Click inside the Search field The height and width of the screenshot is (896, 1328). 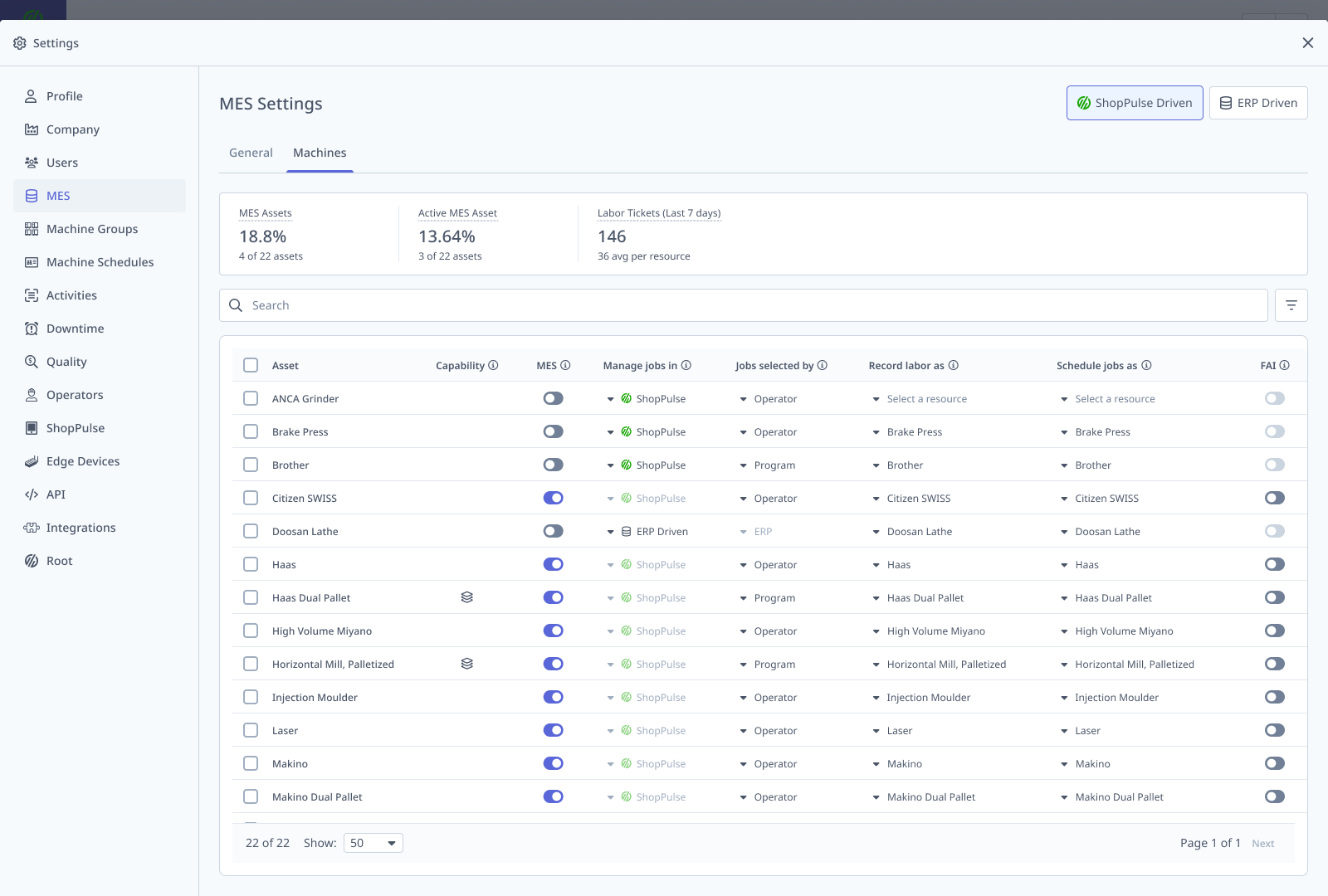(581, 305)
